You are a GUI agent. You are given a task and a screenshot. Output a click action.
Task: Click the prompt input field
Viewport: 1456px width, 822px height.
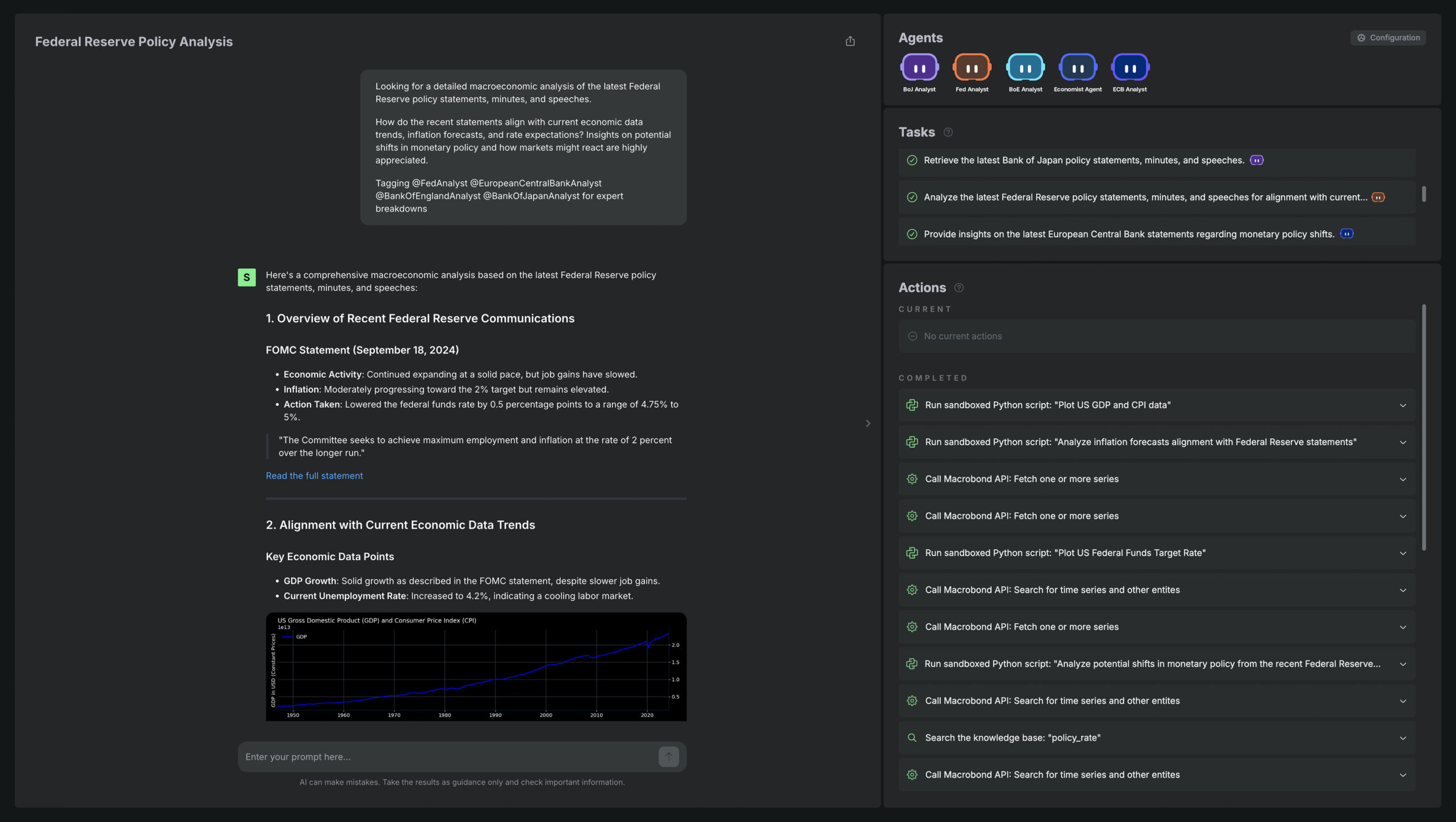[x=448, y=757]
